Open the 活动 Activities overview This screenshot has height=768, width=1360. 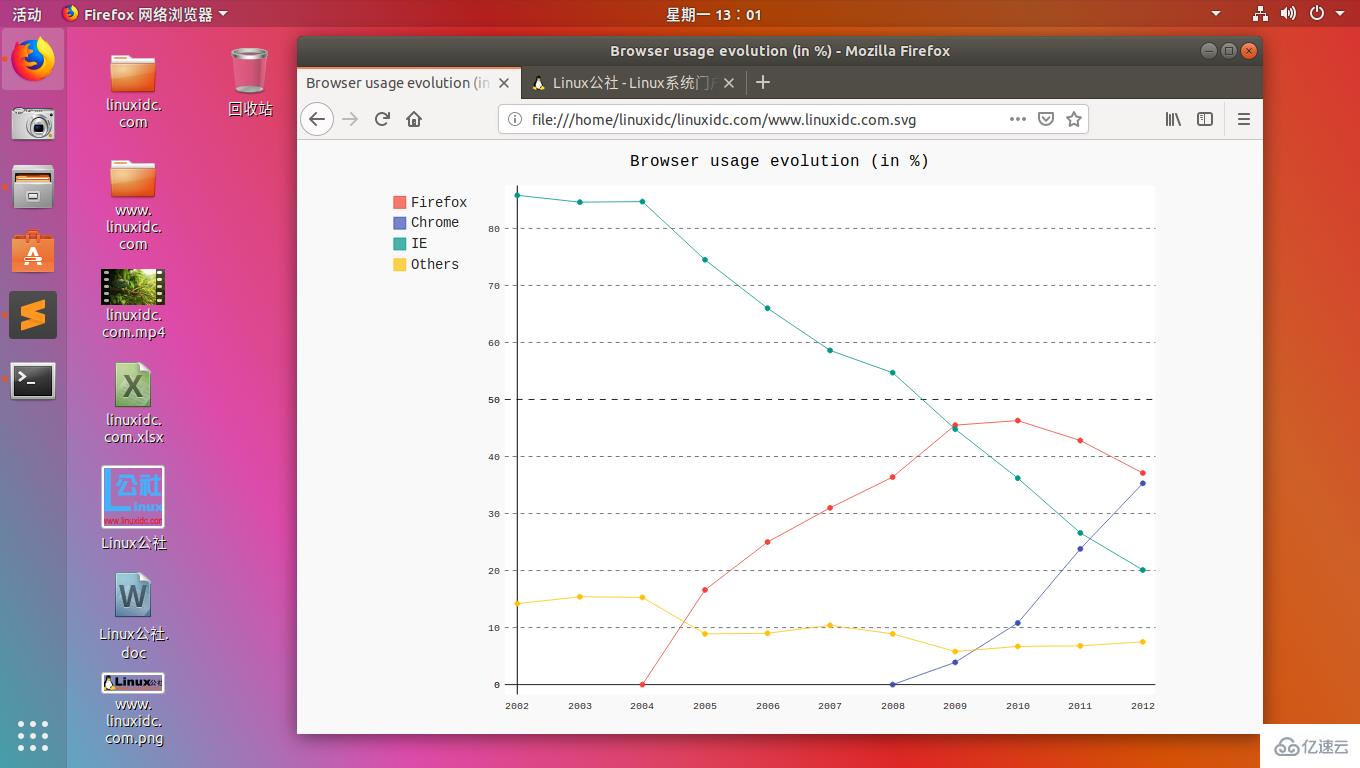click(27, 14)
